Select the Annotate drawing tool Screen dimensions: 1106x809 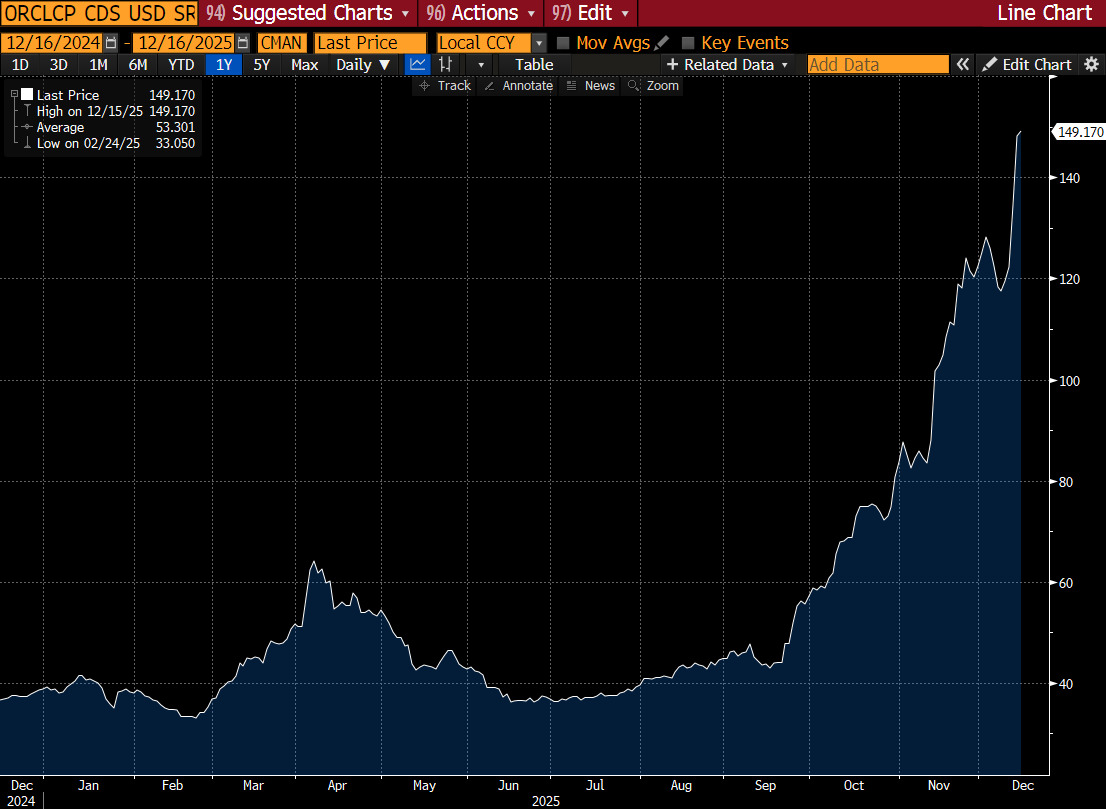[x=517, y=86]
